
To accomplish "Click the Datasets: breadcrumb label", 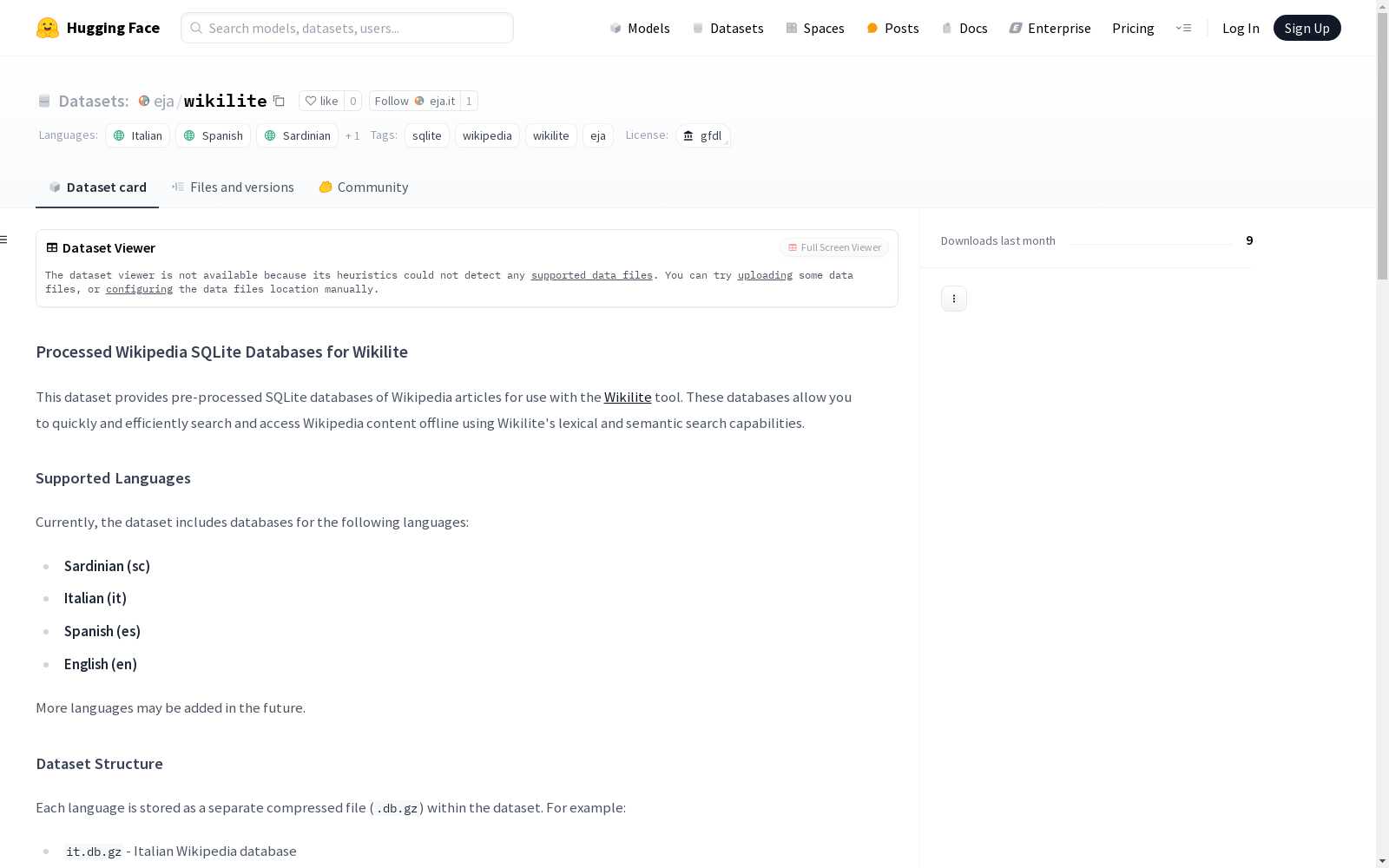I will click(94, 101).
